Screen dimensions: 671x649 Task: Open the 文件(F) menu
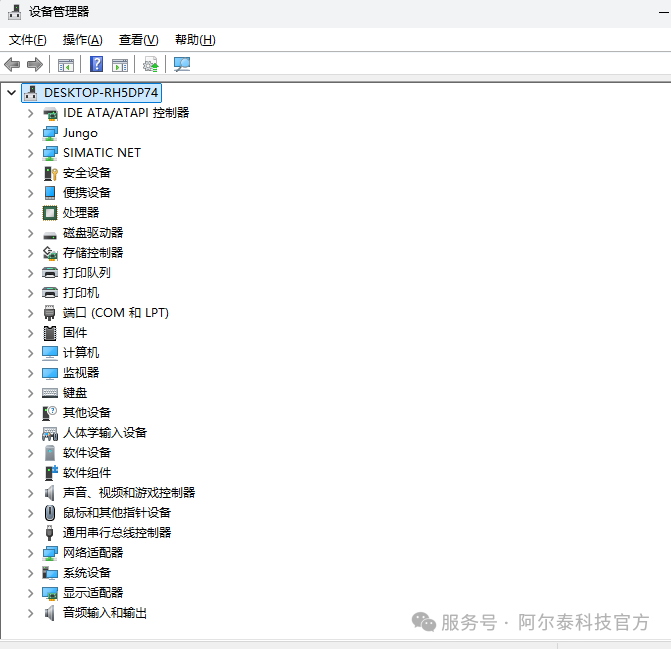pyautogui.click(x=28, y=40)
